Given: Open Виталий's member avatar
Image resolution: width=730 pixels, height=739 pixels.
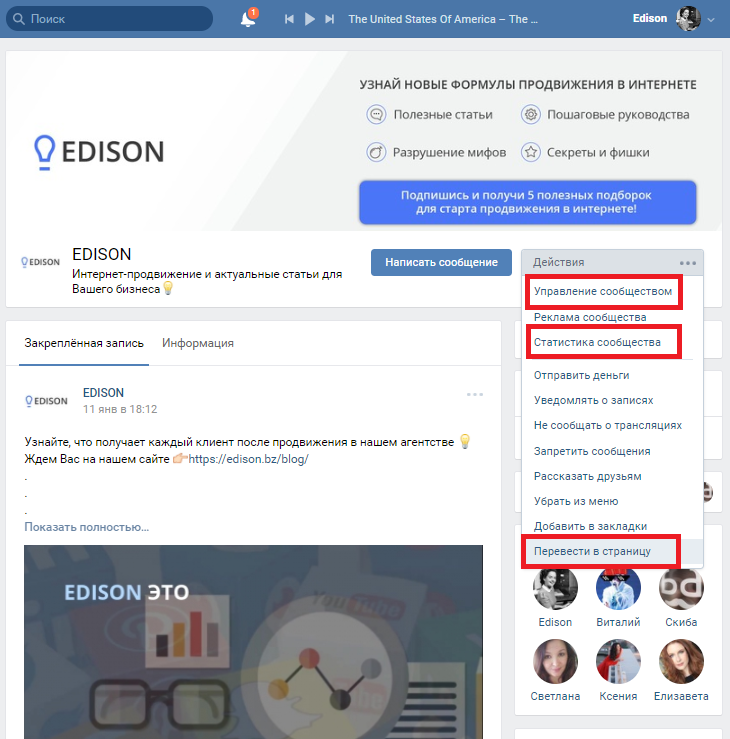Looking at the screenshot, I should [x=618, y=587].
